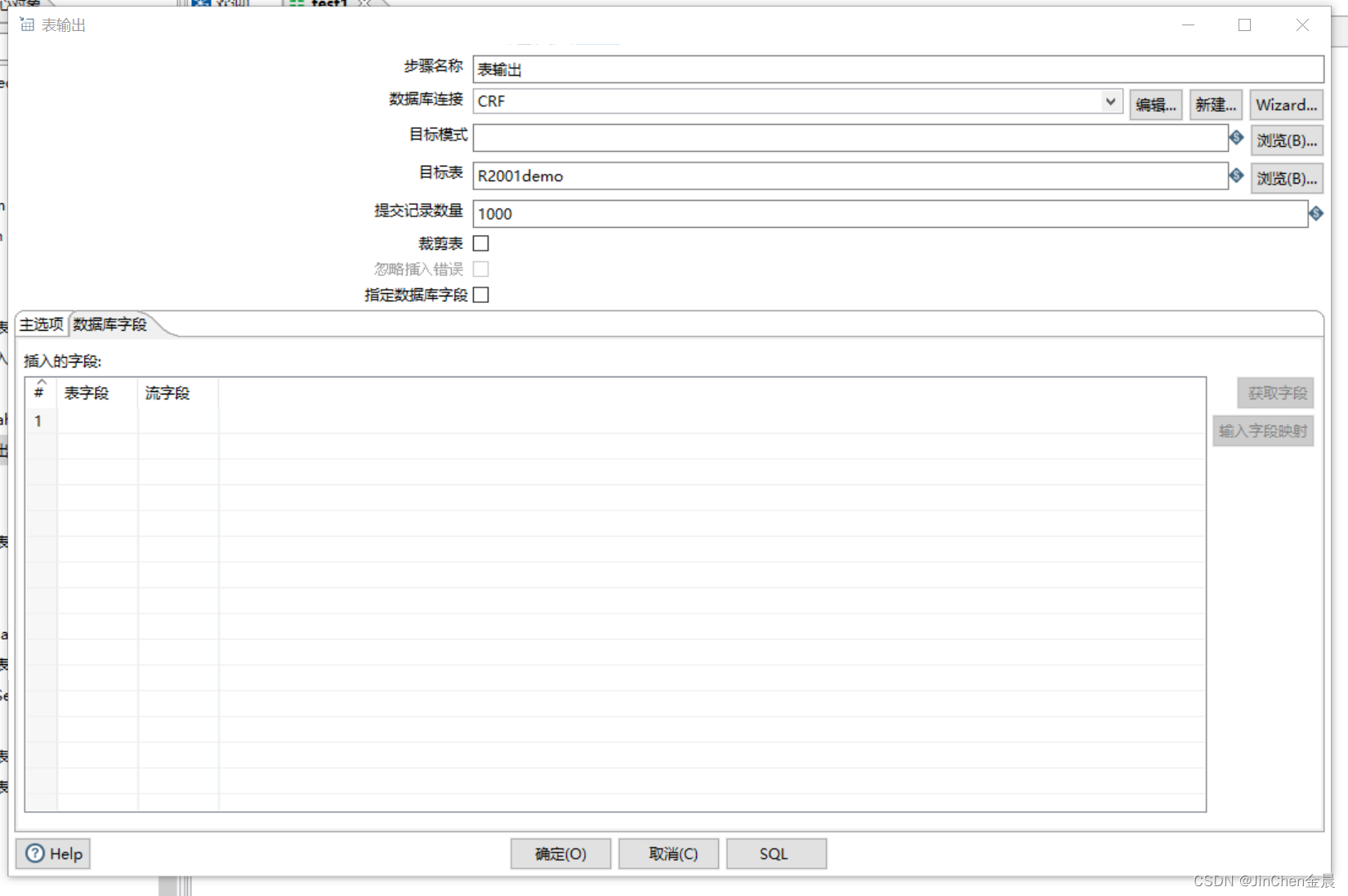Confirm with 确定(O) button
This screenshot has width=1348, height=896.
click(560, 854)
